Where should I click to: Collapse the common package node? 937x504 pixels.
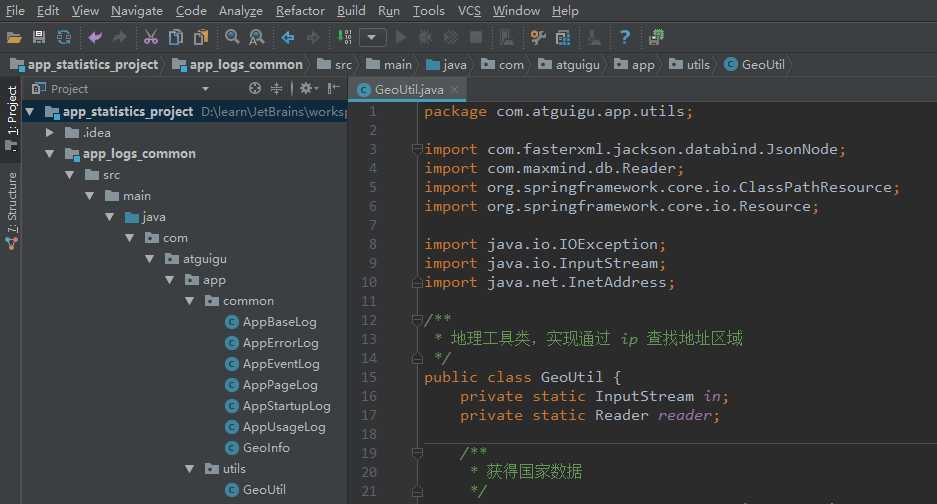[x=189, y=301]
